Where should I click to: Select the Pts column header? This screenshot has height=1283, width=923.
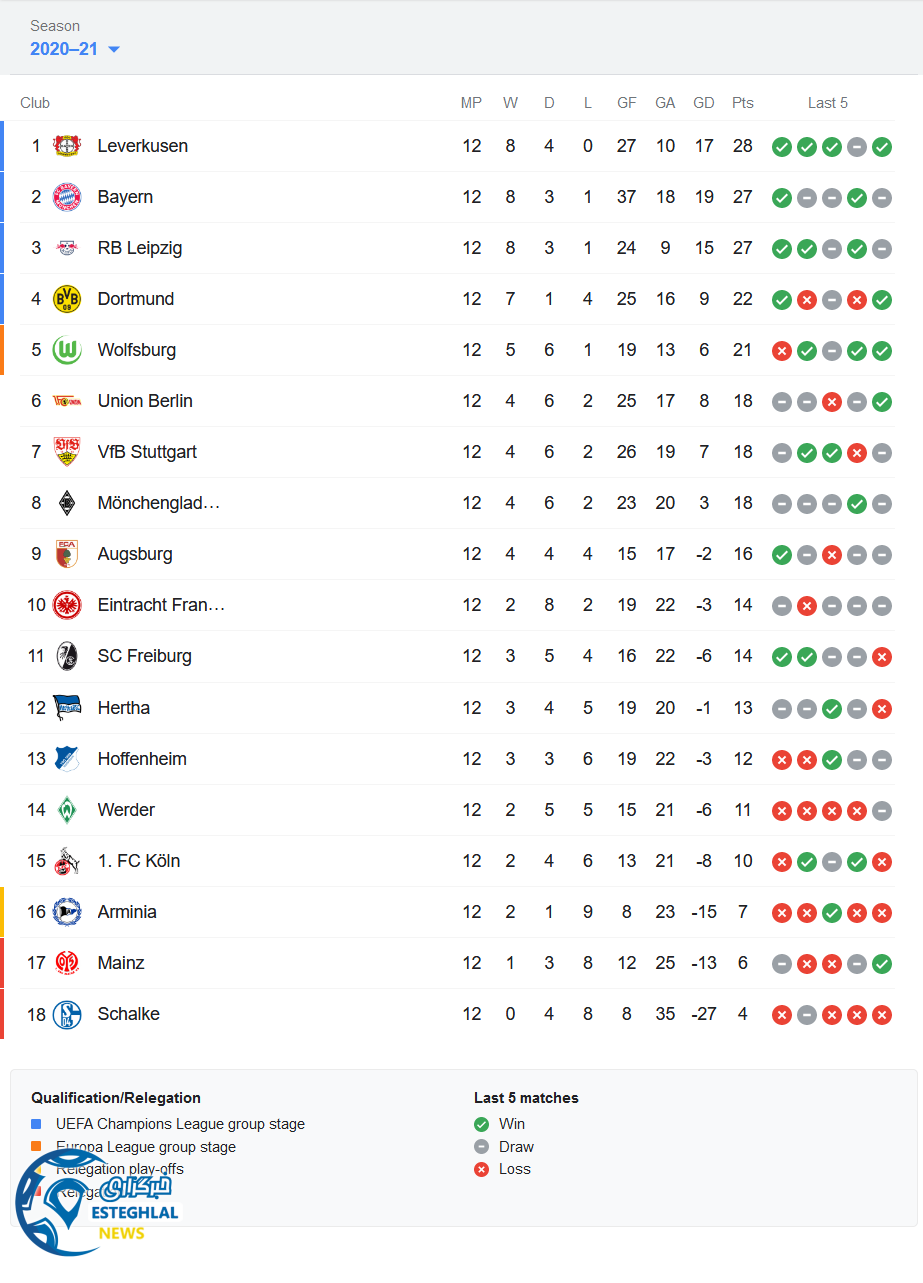(x=742, y=103)
